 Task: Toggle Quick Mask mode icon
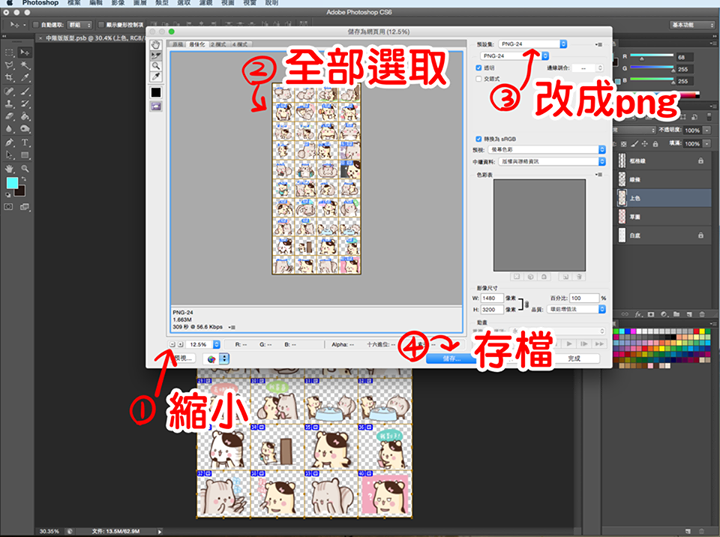9,207
